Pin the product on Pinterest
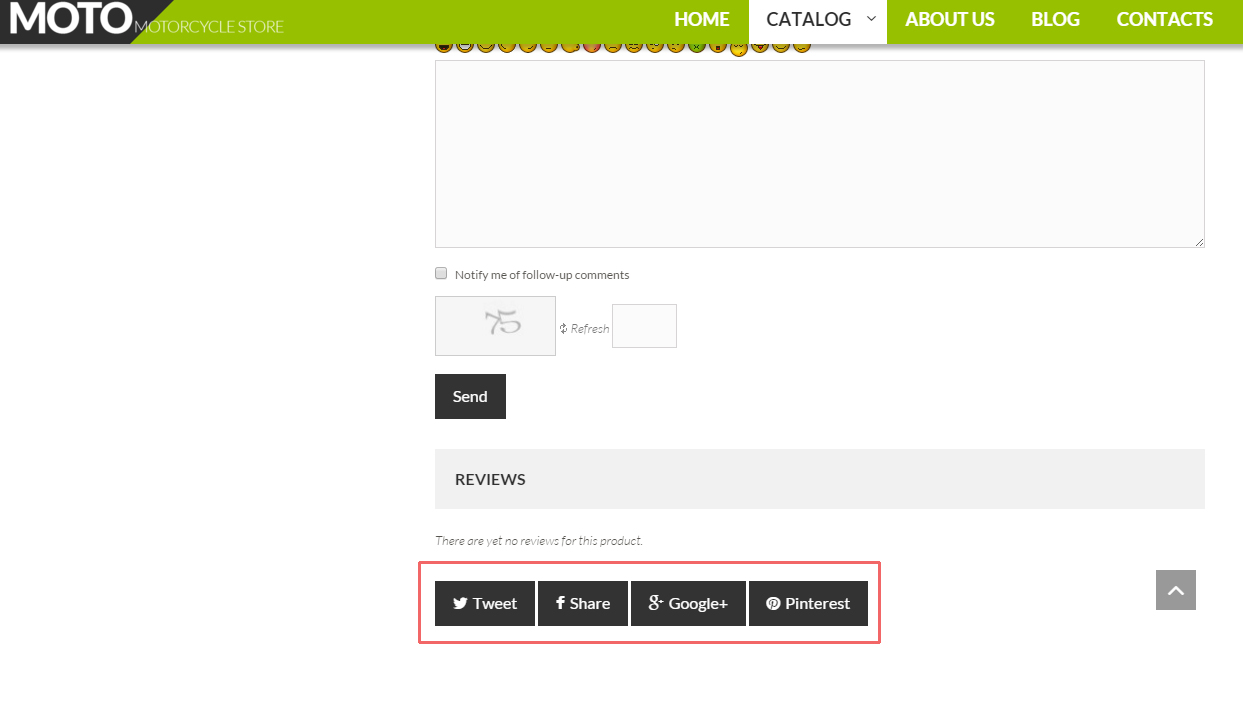 click(808, 603)
